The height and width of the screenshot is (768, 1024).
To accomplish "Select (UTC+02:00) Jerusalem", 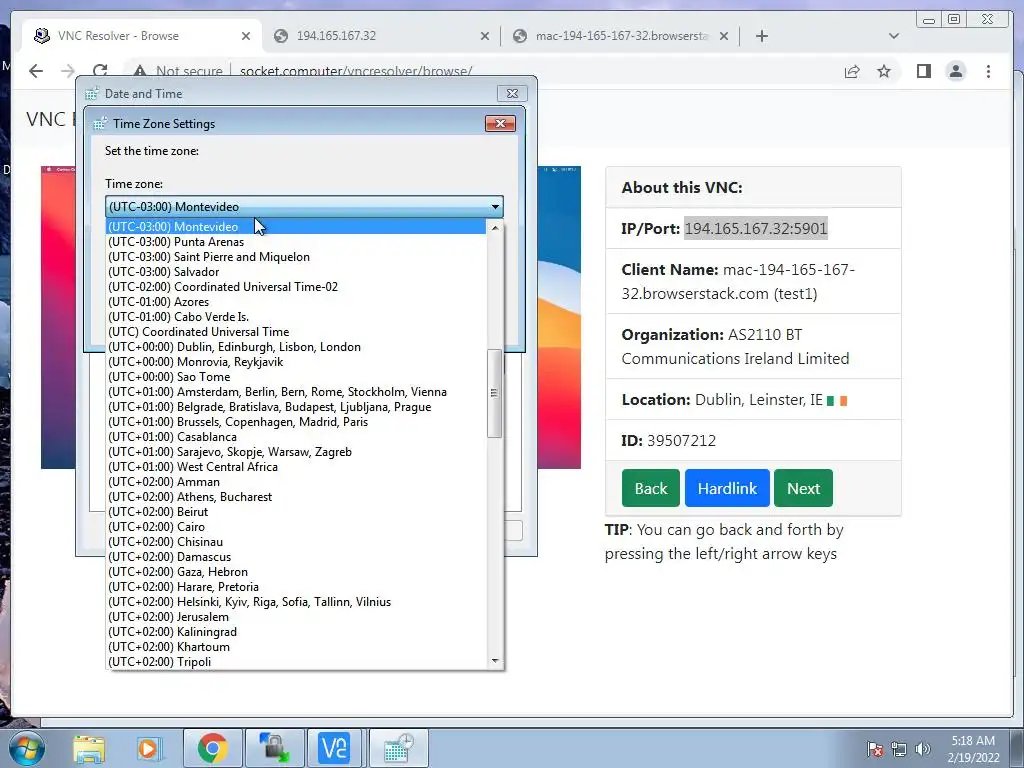I will (296, 617).
